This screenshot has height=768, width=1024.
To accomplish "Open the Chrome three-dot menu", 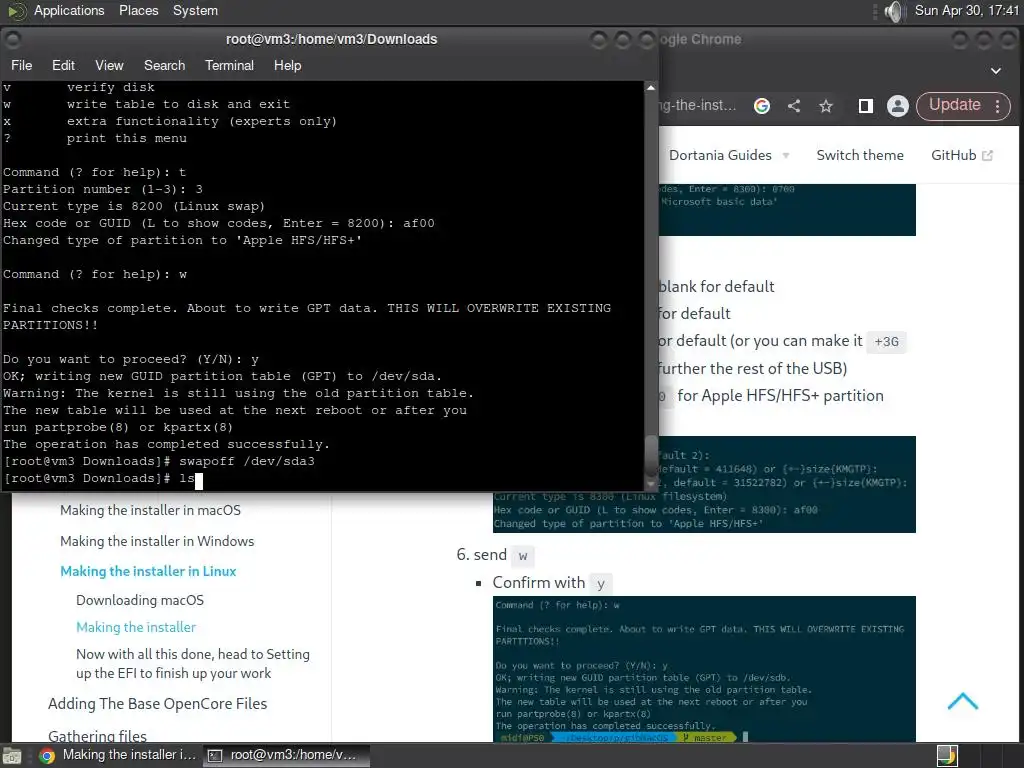I will [997, 106].
